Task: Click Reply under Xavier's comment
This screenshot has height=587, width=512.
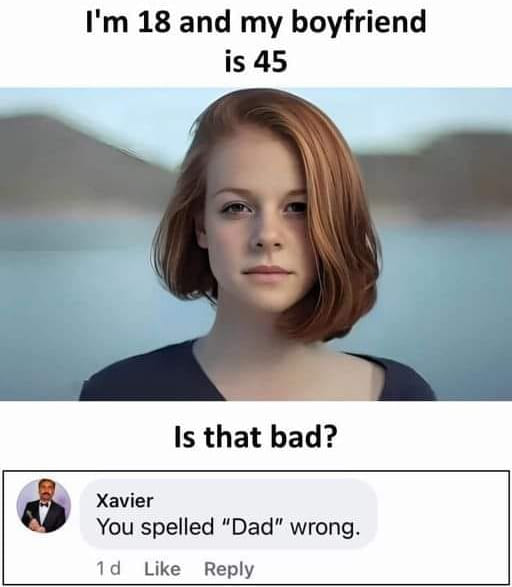Action: (x=229, y=569)
